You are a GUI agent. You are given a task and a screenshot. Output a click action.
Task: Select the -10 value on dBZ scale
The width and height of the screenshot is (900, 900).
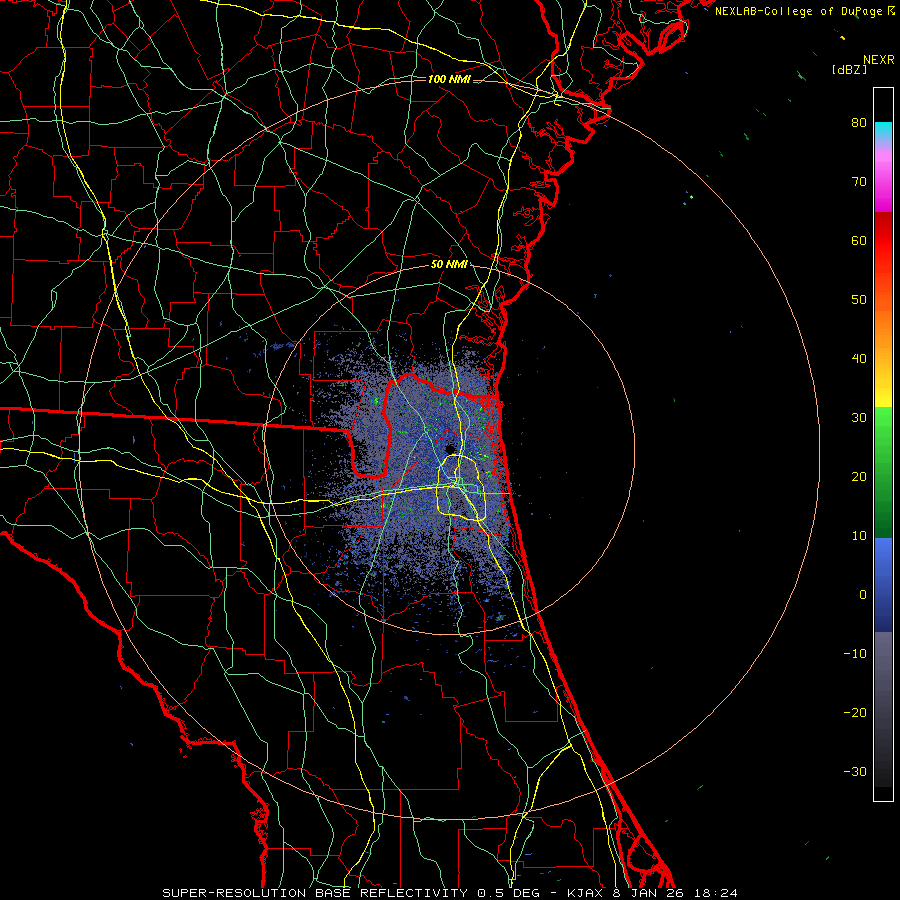pos(855,654)
